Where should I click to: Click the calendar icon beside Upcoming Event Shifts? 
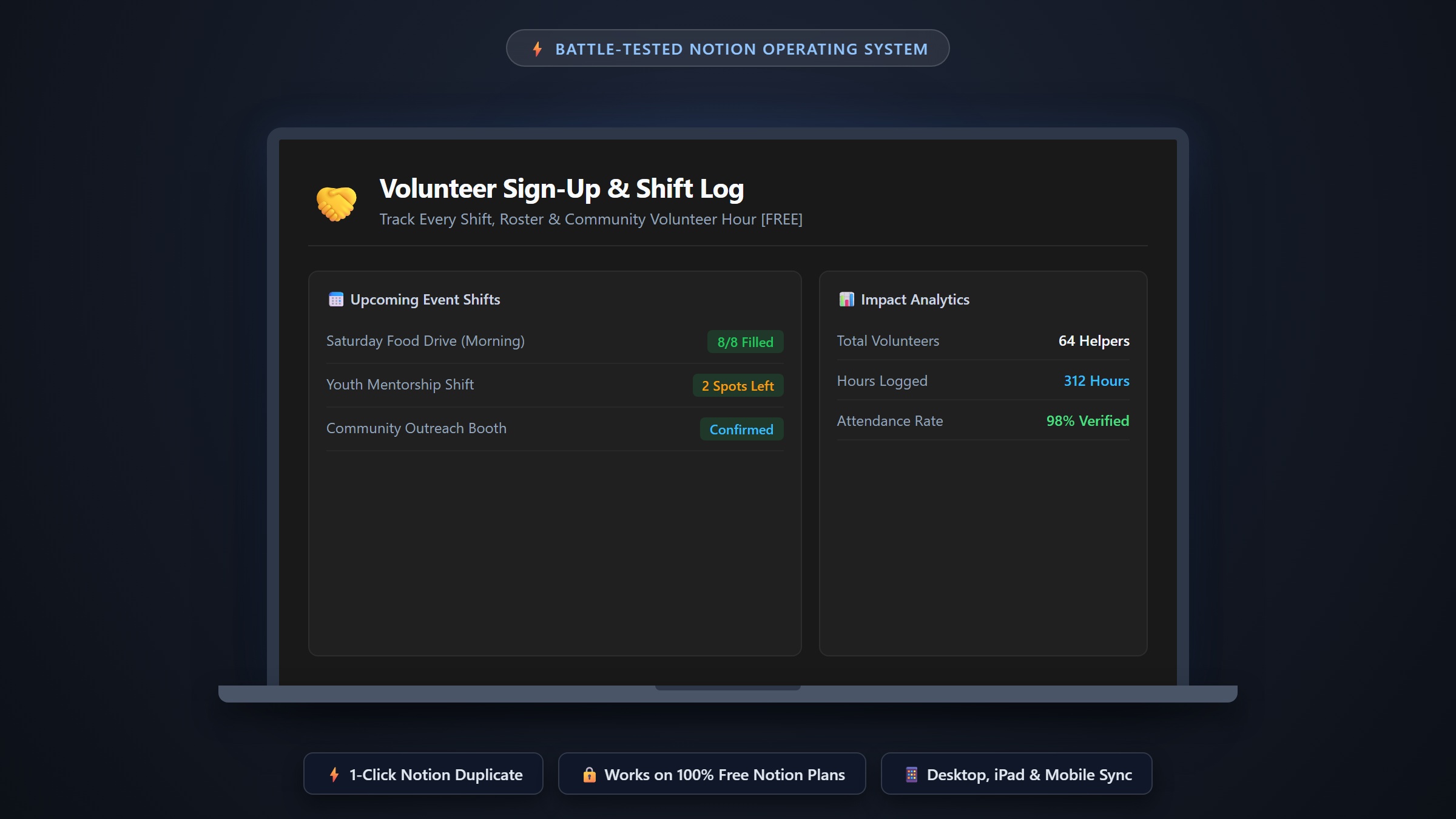(x=335, y=299)
